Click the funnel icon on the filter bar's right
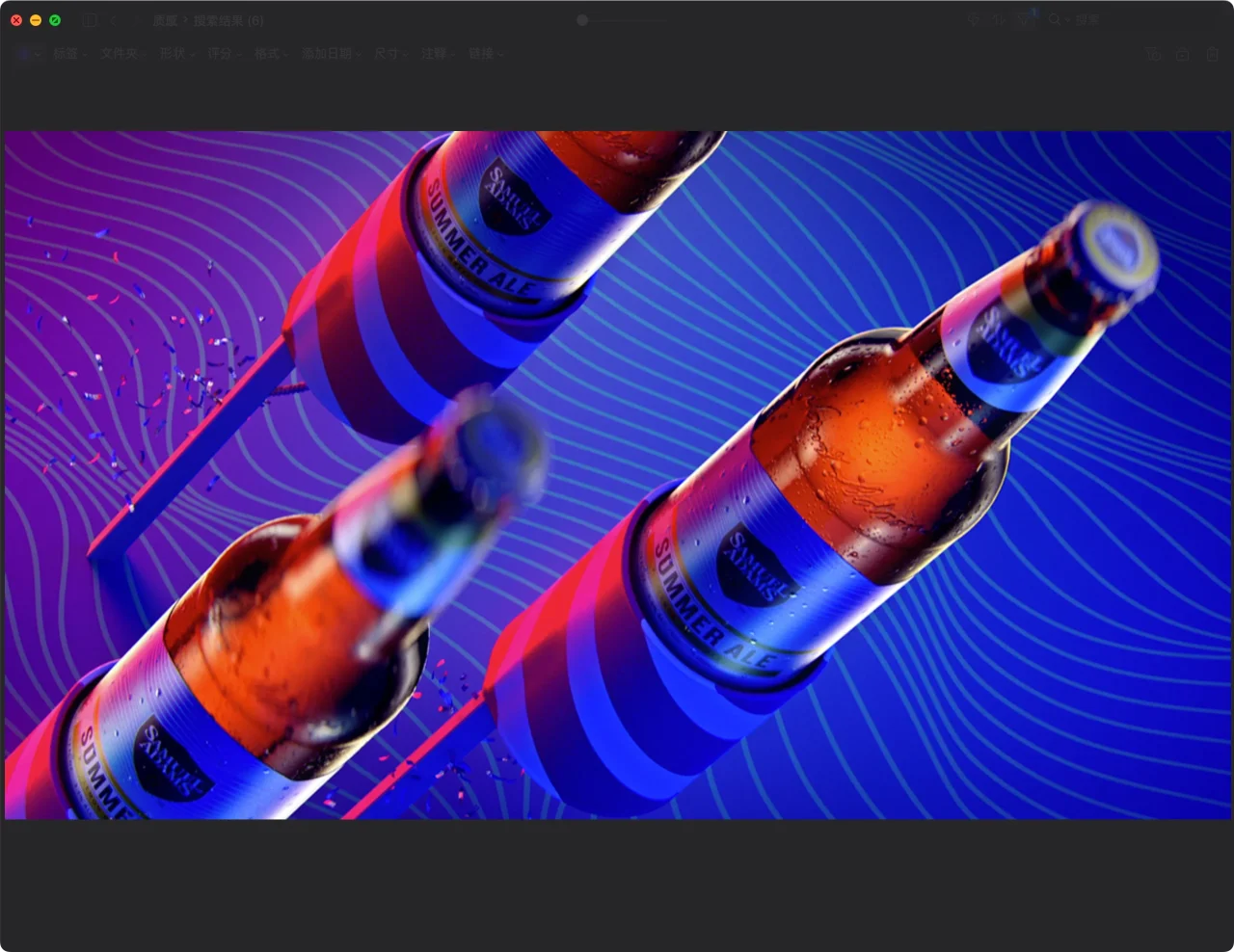The height and width of the screenshot is (952, 1234). [1153, 55]
